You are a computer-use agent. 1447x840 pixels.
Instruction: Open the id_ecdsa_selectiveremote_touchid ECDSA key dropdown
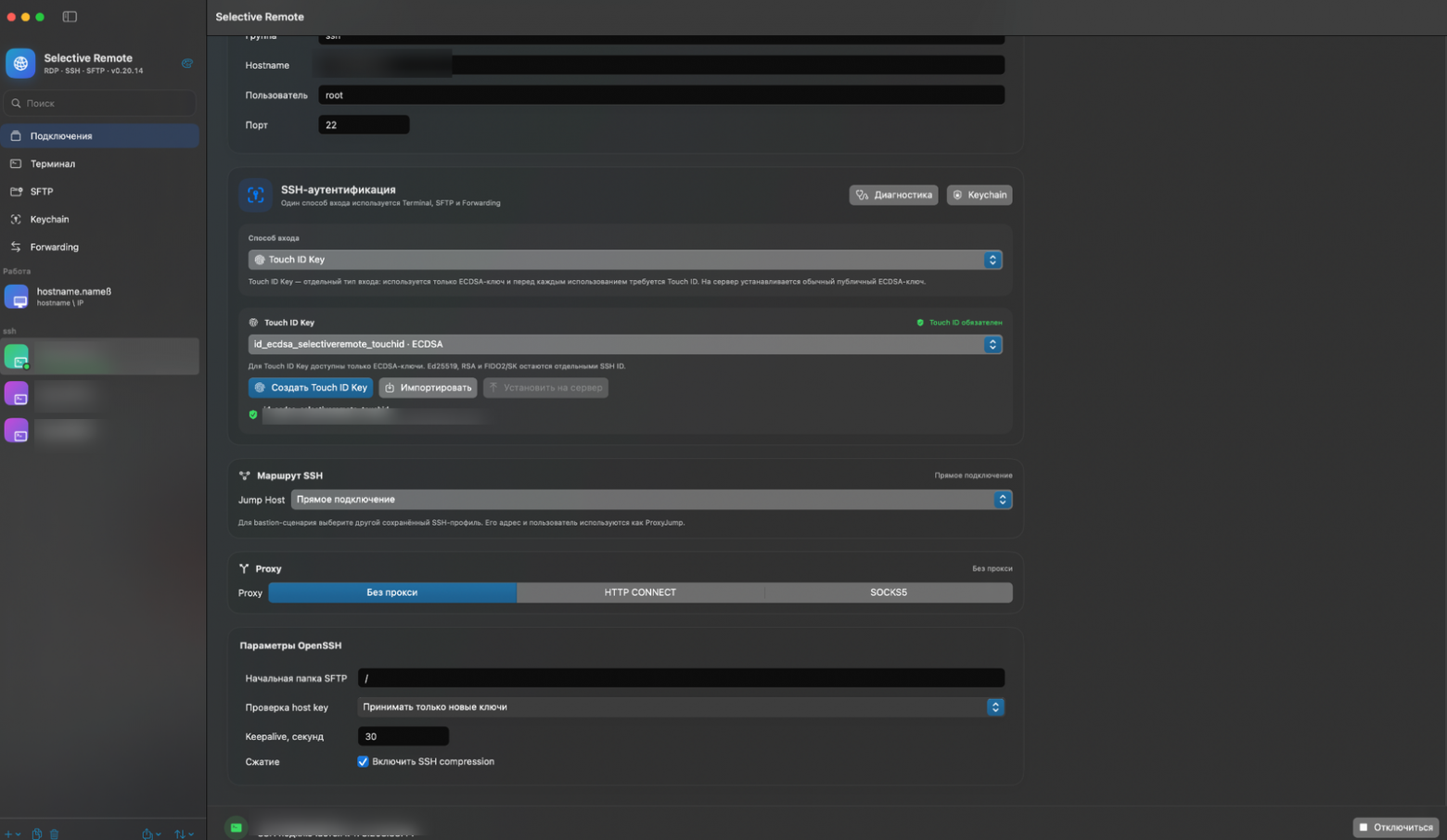(x=625, y=344)
